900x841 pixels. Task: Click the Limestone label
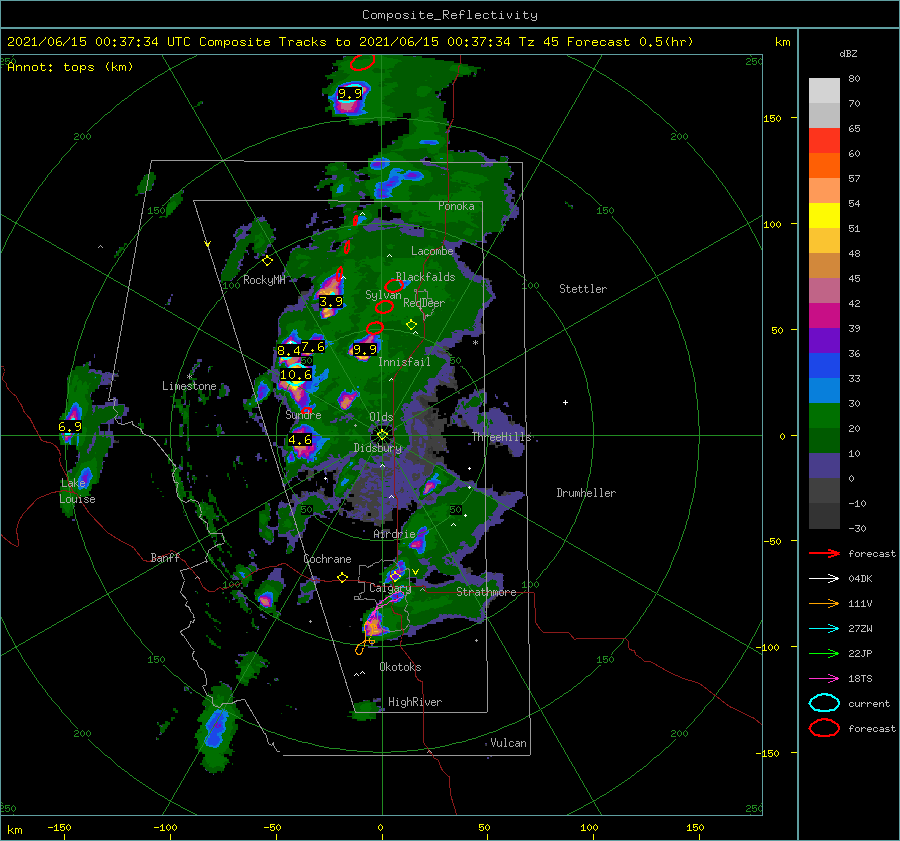pyautogui.click(x=189, y=386)
